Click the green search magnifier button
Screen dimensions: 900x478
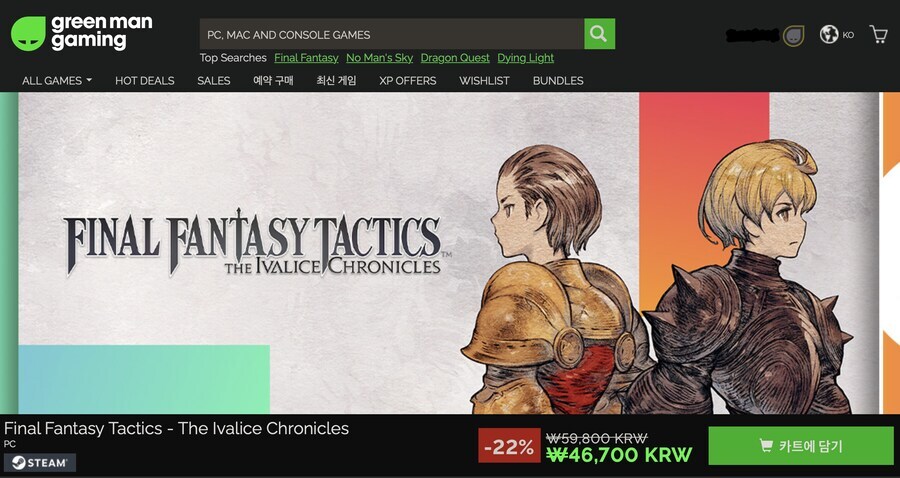(x=599, y=34)
